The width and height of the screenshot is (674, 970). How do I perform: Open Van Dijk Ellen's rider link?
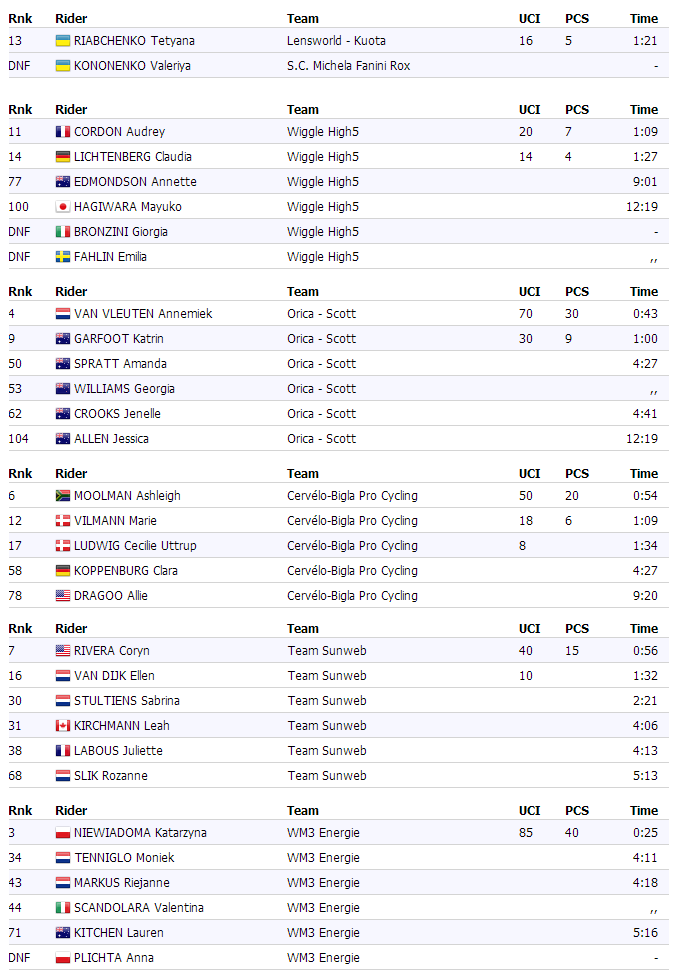[112, 676]
